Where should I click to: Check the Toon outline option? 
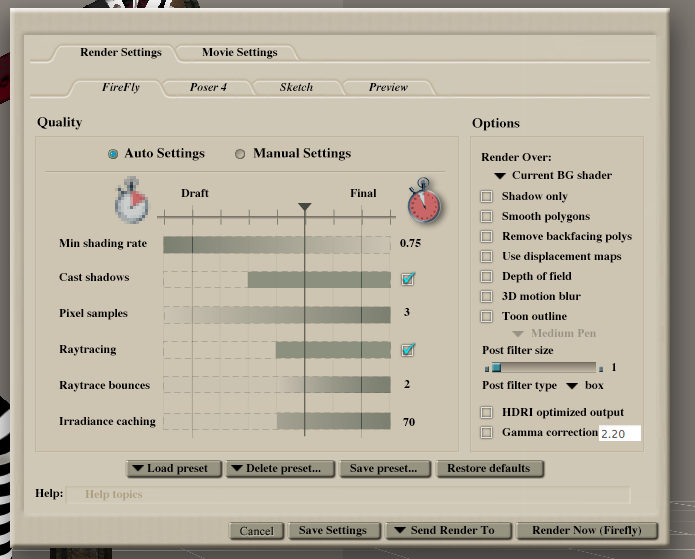[x=487, y=316]
